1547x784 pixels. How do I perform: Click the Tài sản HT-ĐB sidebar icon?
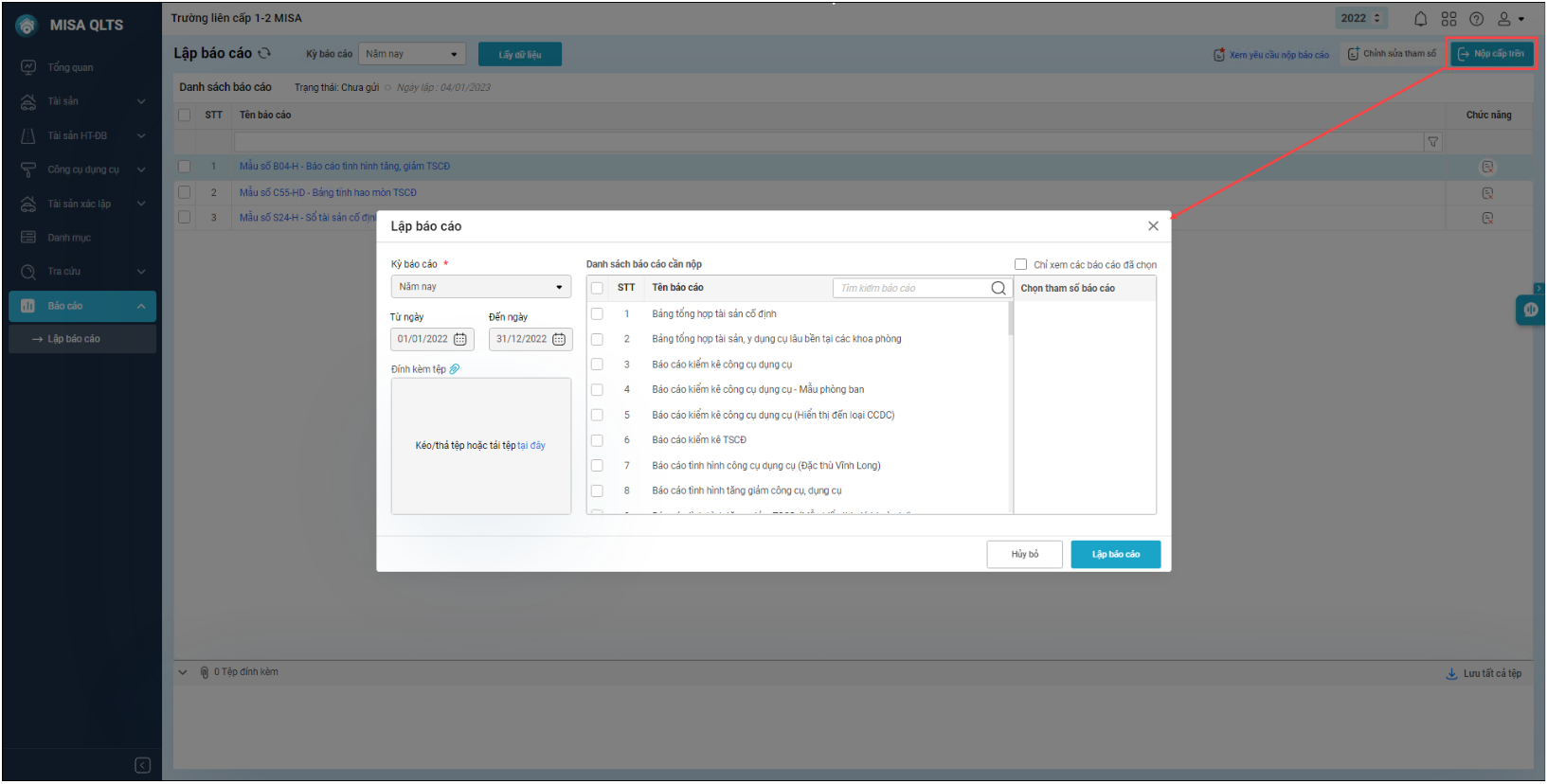(x=28, y=135)
